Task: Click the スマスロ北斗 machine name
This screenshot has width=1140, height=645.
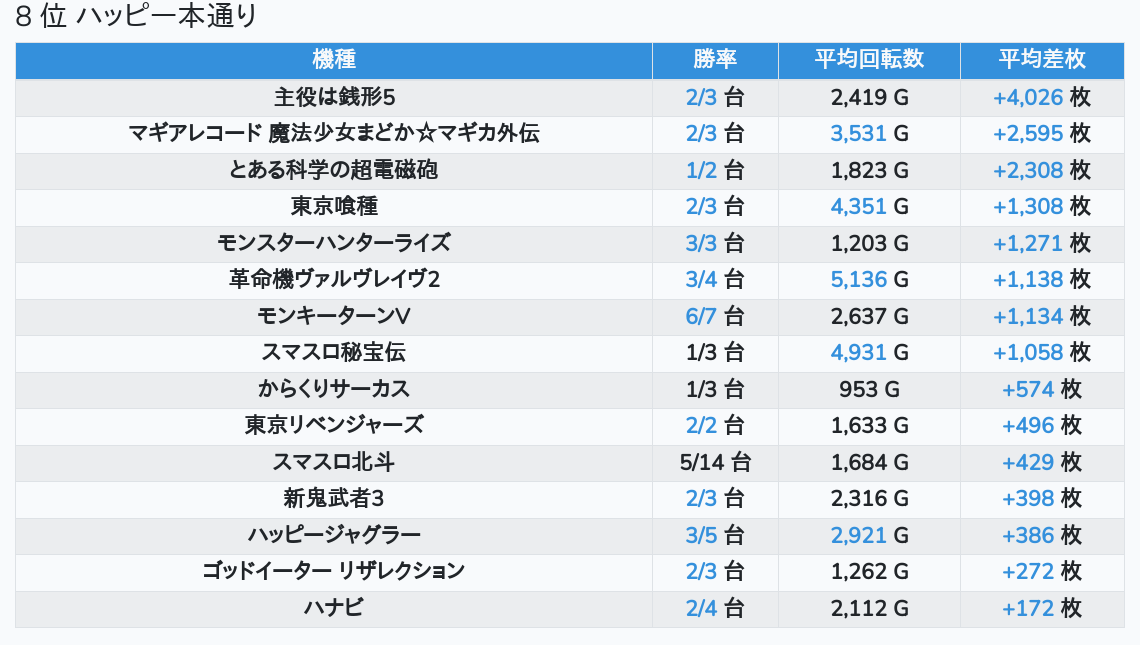Action: pos(334,462)
